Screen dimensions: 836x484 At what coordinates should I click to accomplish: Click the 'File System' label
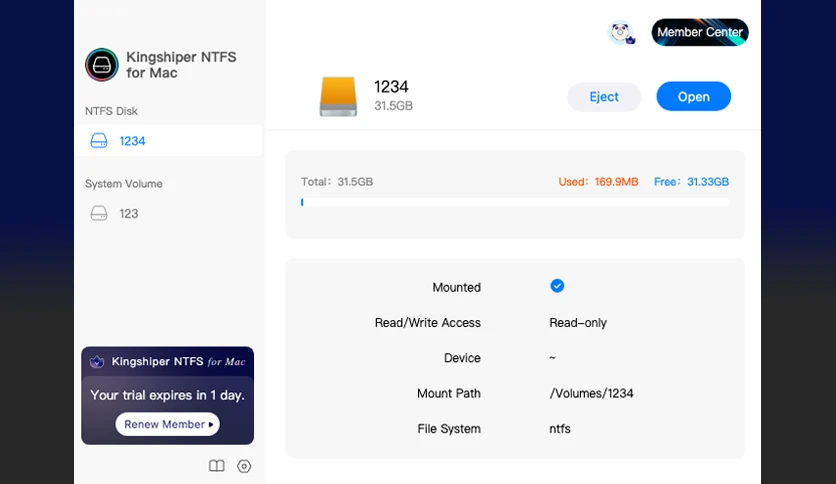coord(449,429)
